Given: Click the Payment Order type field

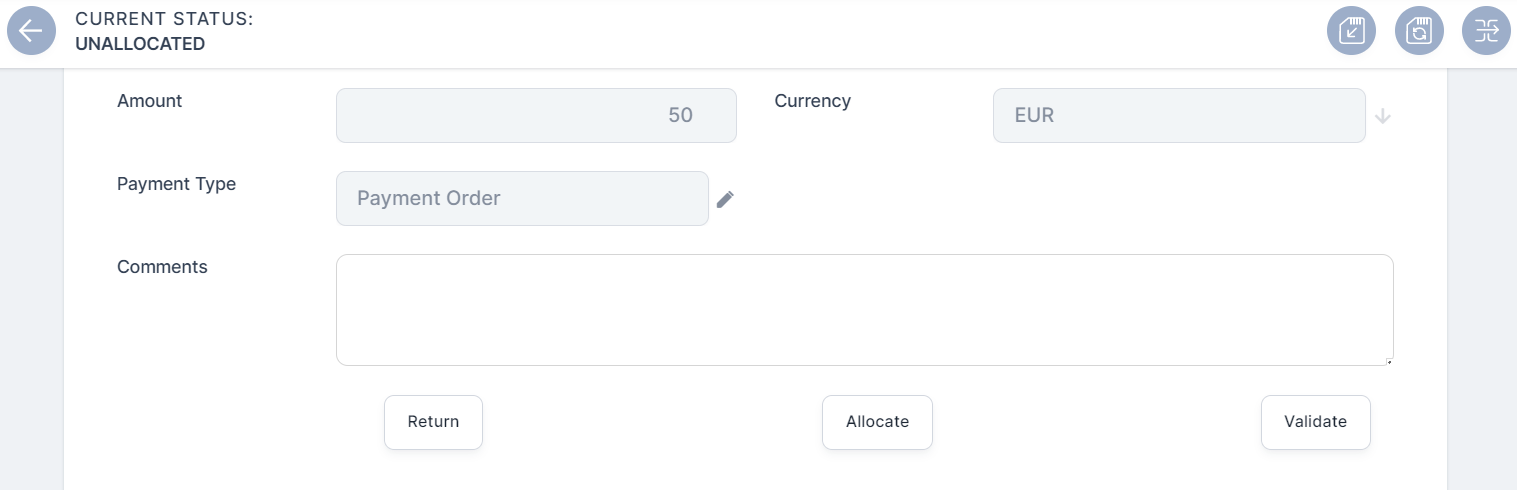Looking at the screenshot, I should click(521, 198).
